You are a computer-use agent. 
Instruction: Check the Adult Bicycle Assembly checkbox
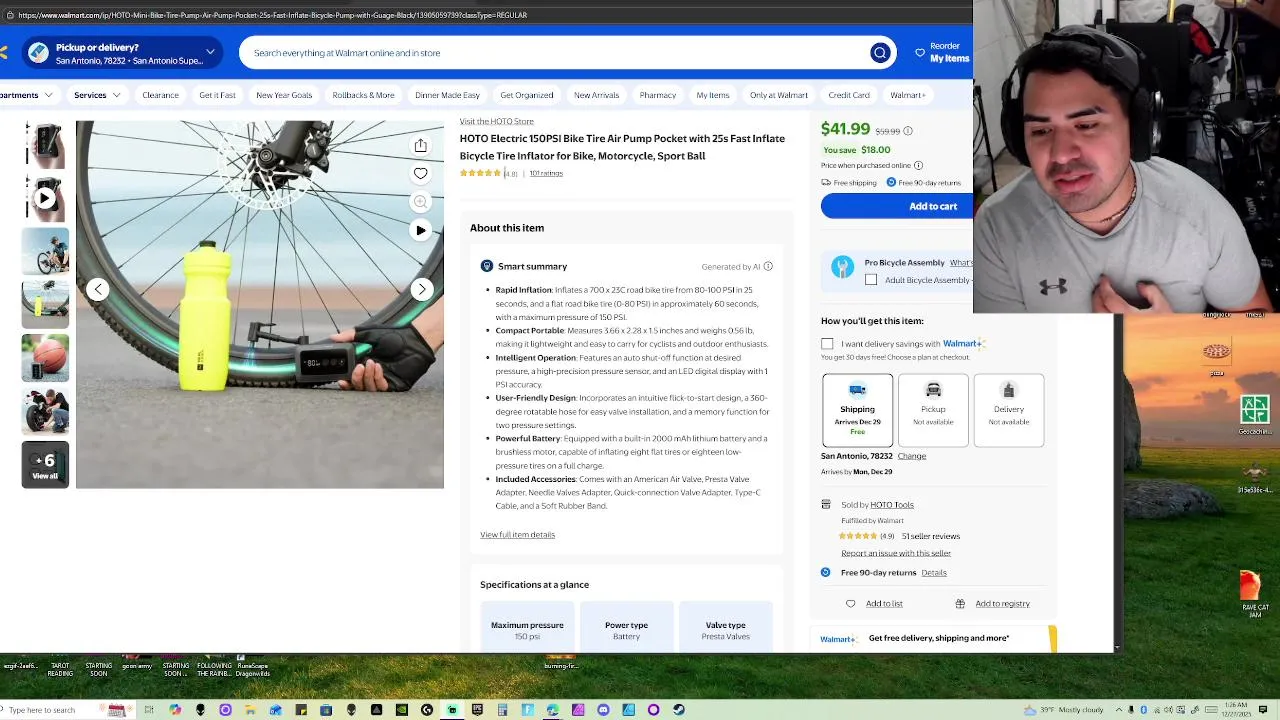871,280
